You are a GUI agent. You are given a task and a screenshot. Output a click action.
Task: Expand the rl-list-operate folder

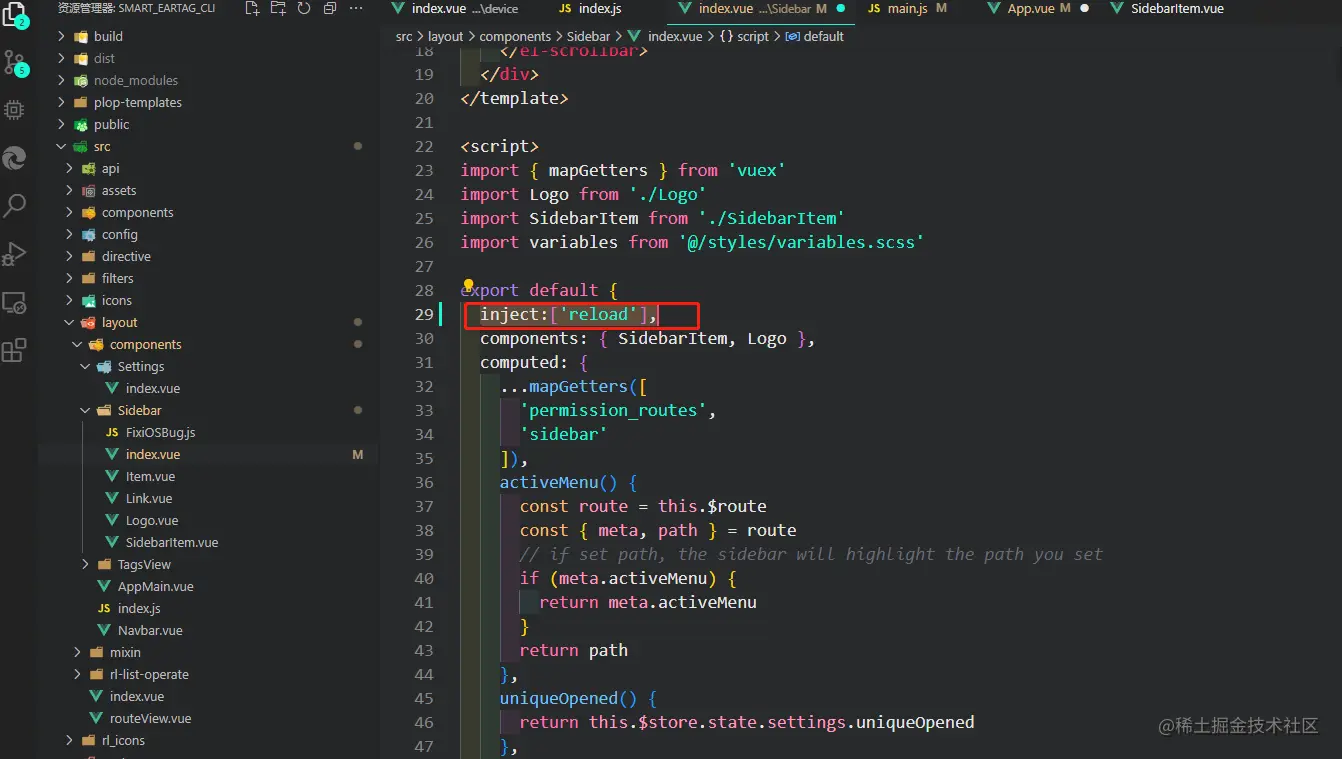click(x=78, y=674)
